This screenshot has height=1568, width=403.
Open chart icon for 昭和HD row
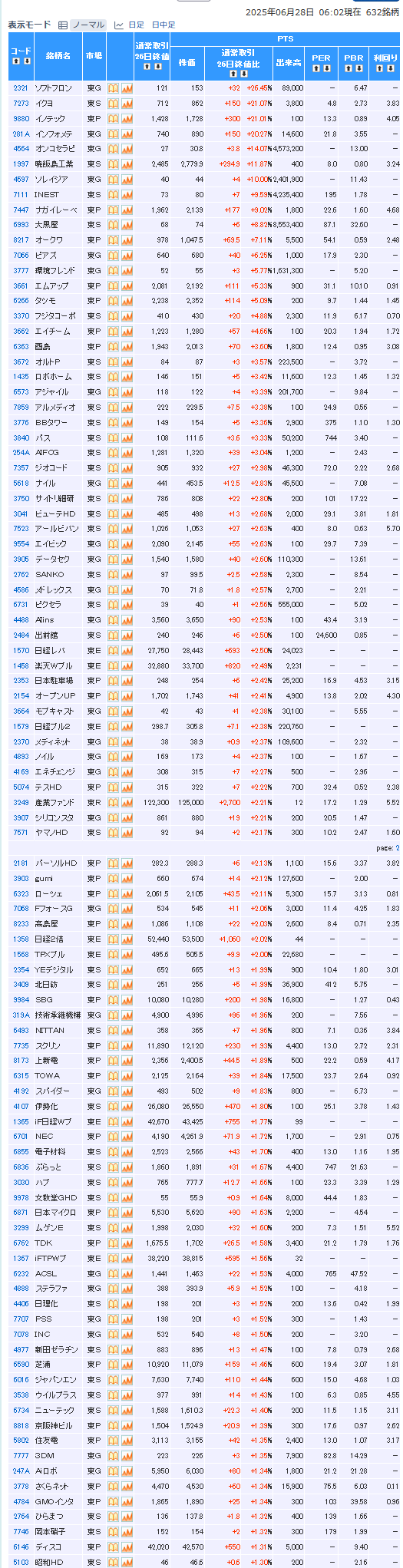(x=127, y=1562)
